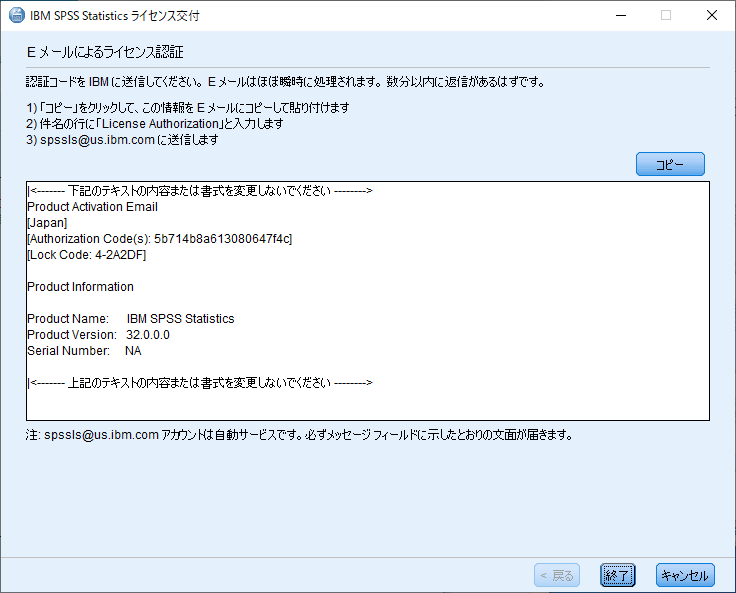The image size is (736, 593).
Task: Click the window title IBM SPSS Statistics ライセンス交付
Action: [x=115, y=15]
